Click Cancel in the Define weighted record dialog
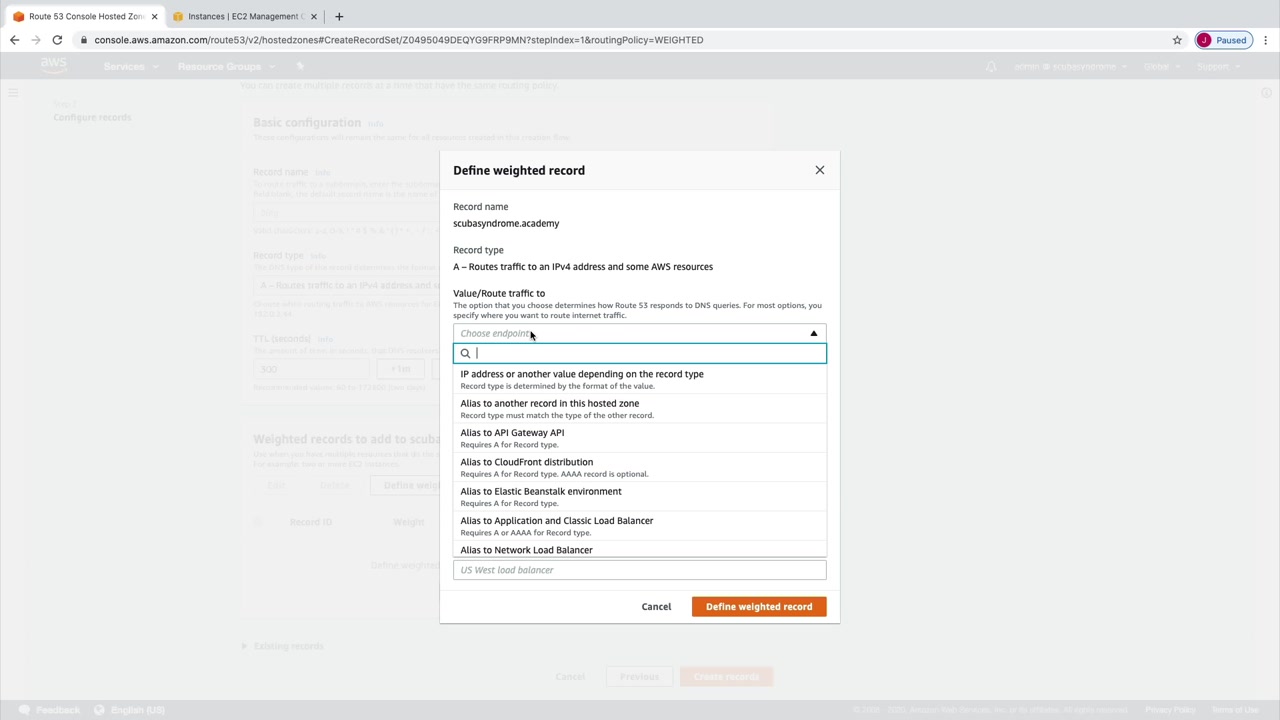The image size is (1280, 720). click(656, 607)
